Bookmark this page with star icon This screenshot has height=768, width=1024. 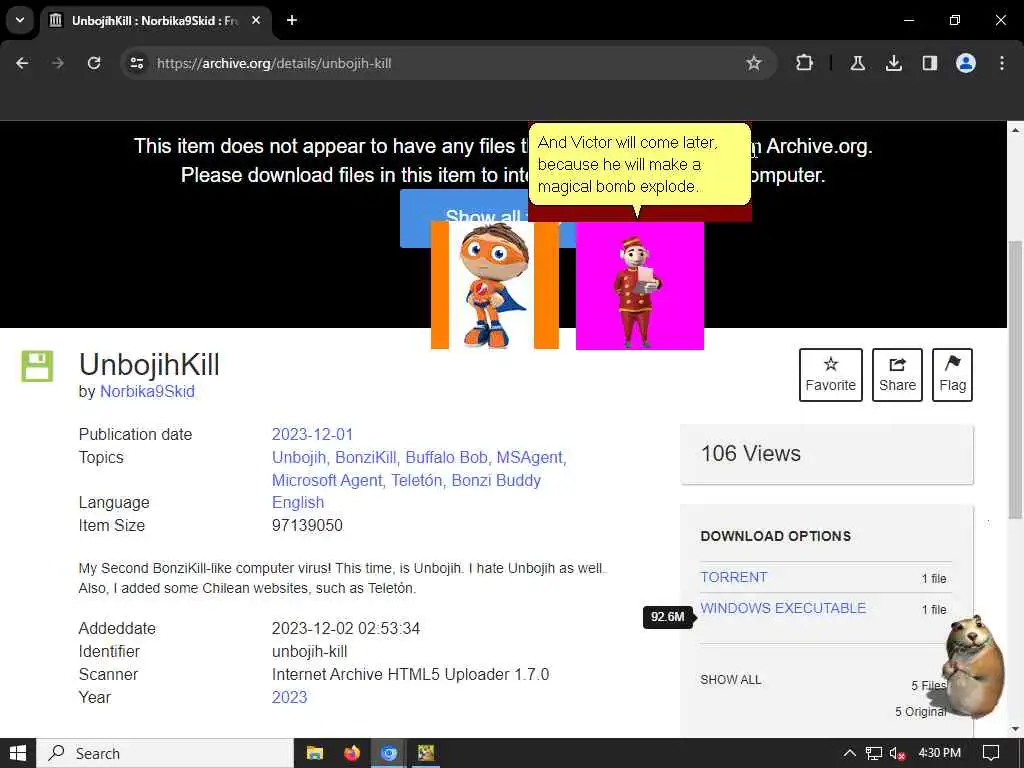click(x=754, y=63)
